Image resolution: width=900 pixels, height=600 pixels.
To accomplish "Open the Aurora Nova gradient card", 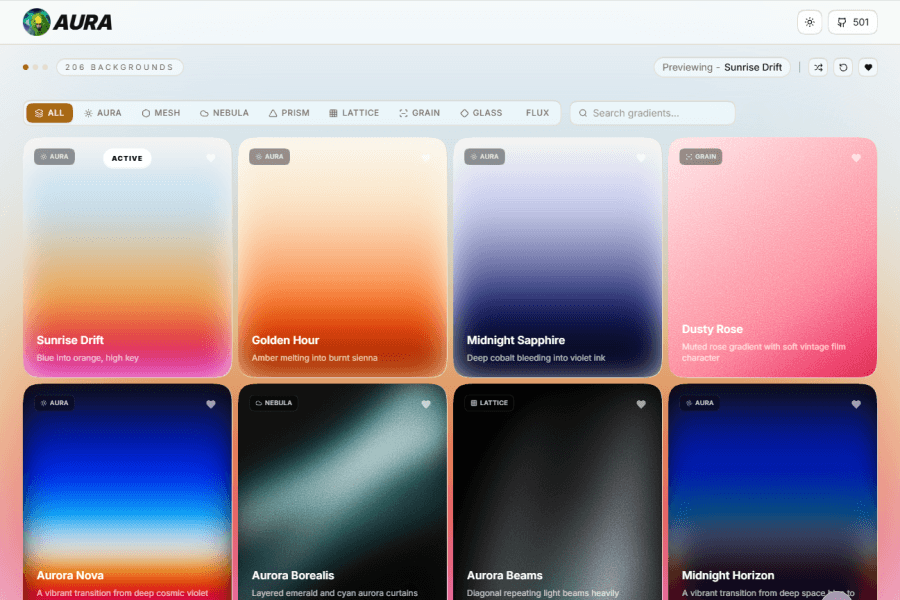I will (127, 492).
